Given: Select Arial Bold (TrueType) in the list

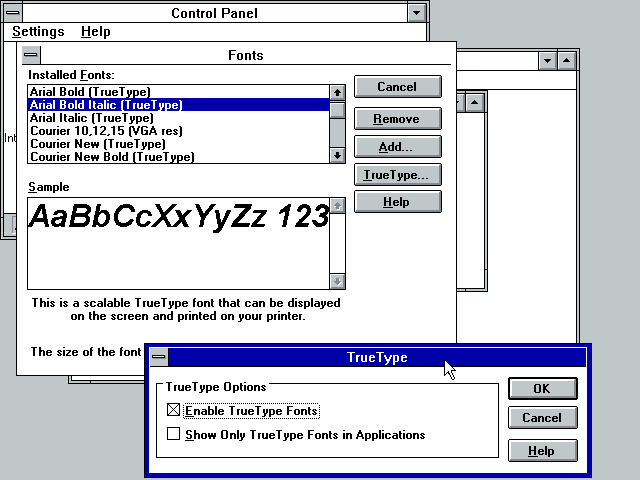Looking at the screenshot, I should pos(178,92).
